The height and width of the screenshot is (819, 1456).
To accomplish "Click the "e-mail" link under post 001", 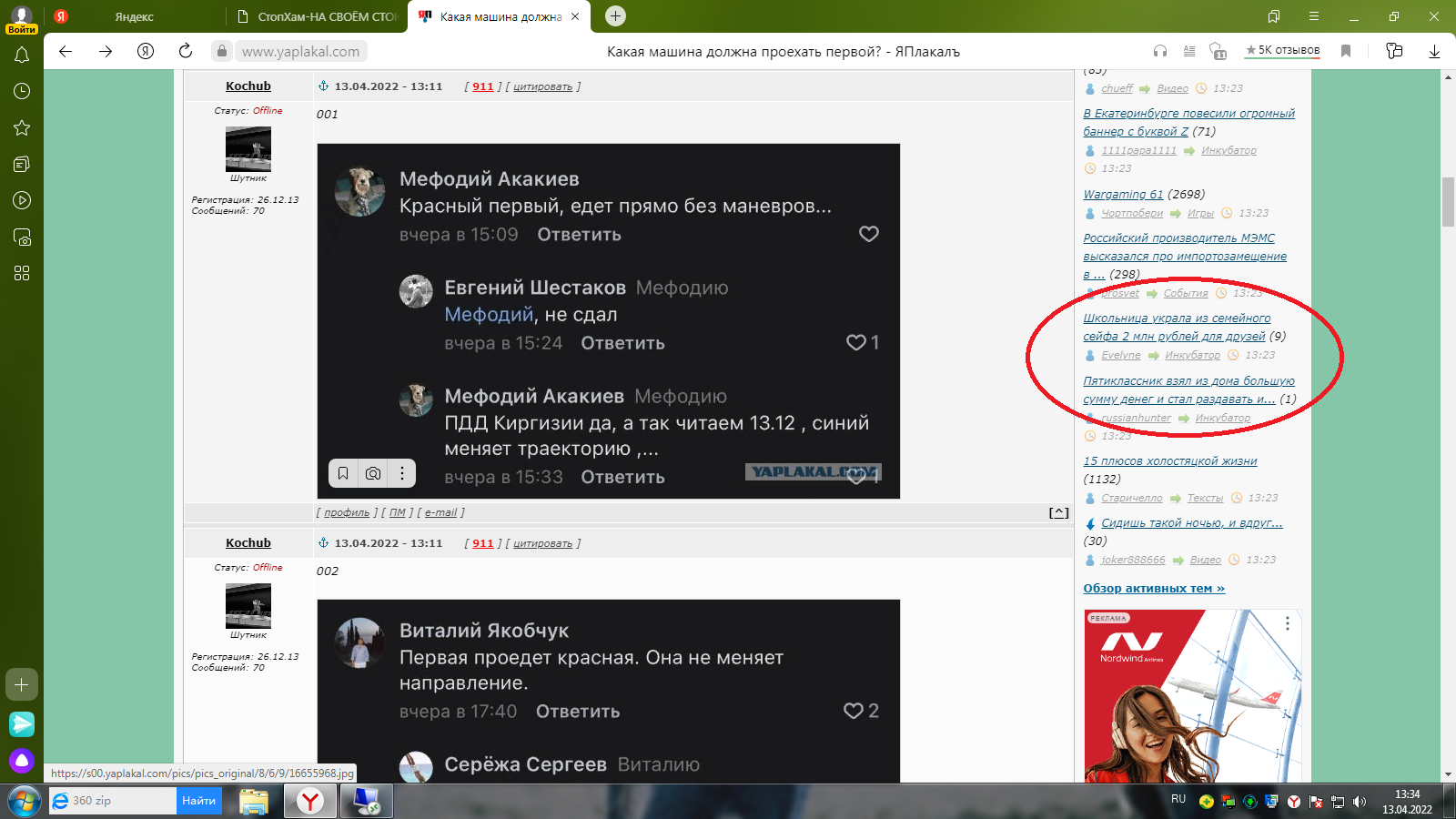I will point(441,513).
